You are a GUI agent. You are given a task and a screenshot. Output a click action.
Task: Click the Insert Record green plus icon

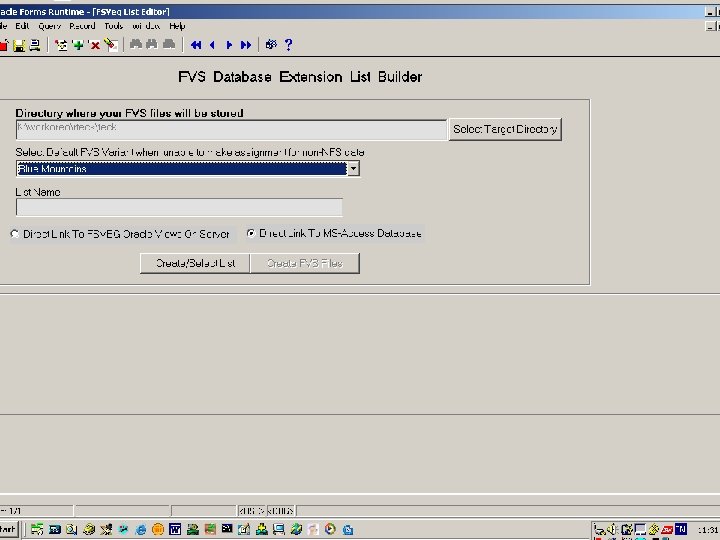79,45
